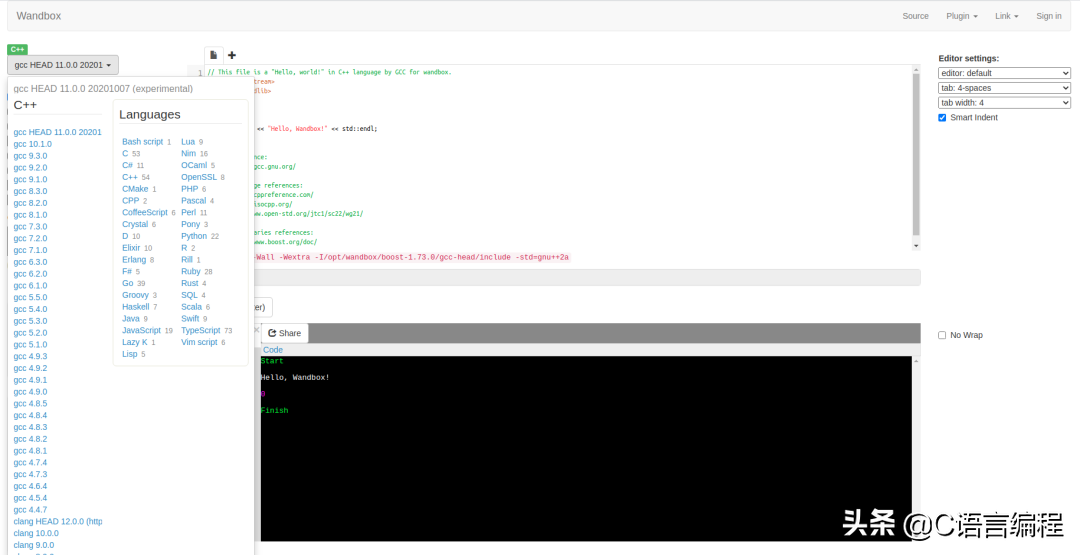Choose JavaScript language

tap(141, 331)
